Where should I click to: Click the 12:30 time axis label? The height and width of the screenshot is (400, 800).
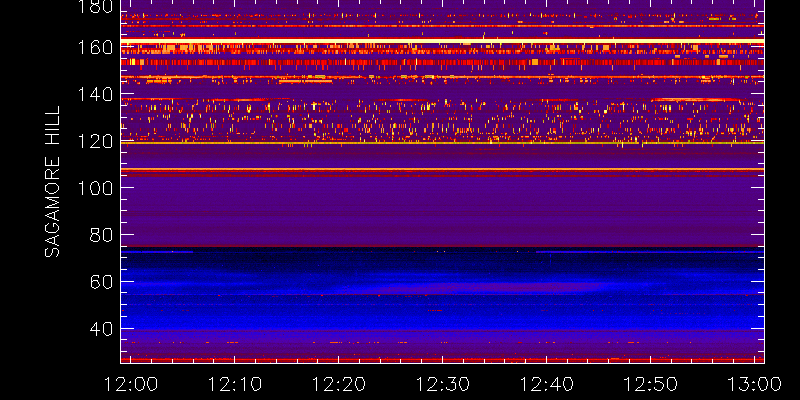point(442,384)
